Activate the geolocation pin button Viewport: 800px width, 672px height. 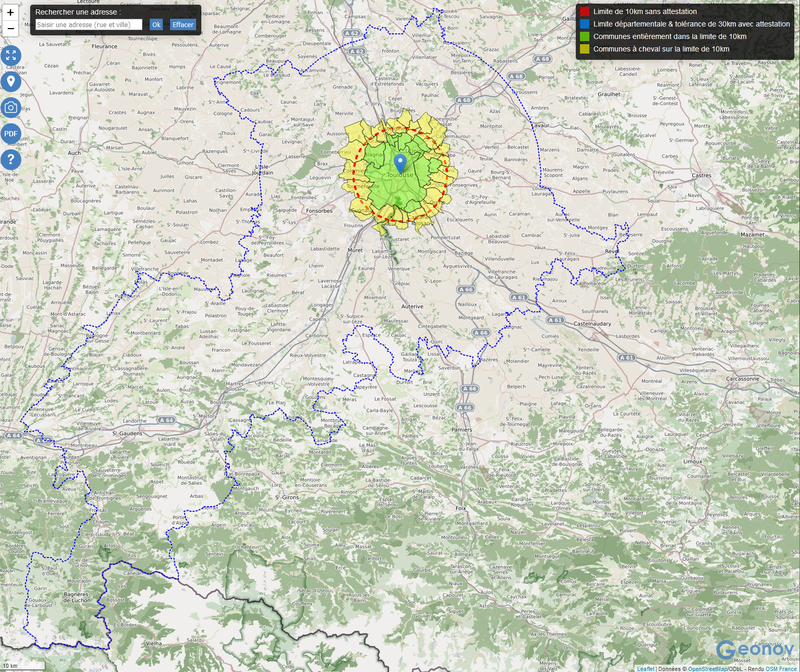click(11, 82)
